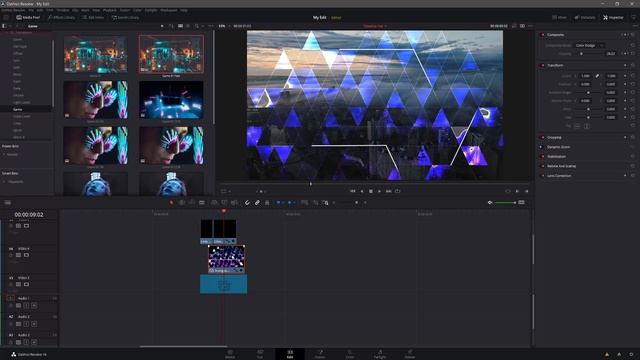The height and width of the screenshot is (360, 640).
Task: Toggle the Cropping section enable switch
Action: click(542, 138)
